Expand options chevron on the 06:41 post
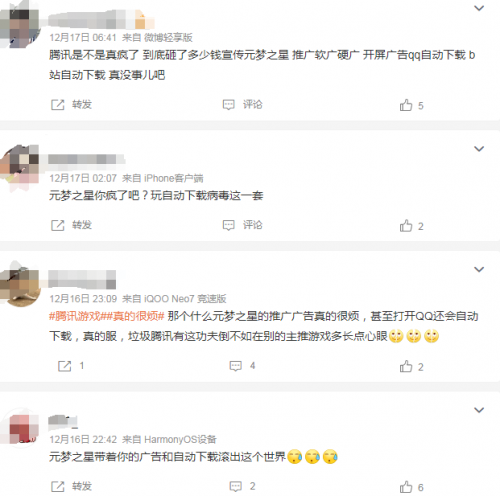This screenshot has width=500, height=496. coord(479,8)
